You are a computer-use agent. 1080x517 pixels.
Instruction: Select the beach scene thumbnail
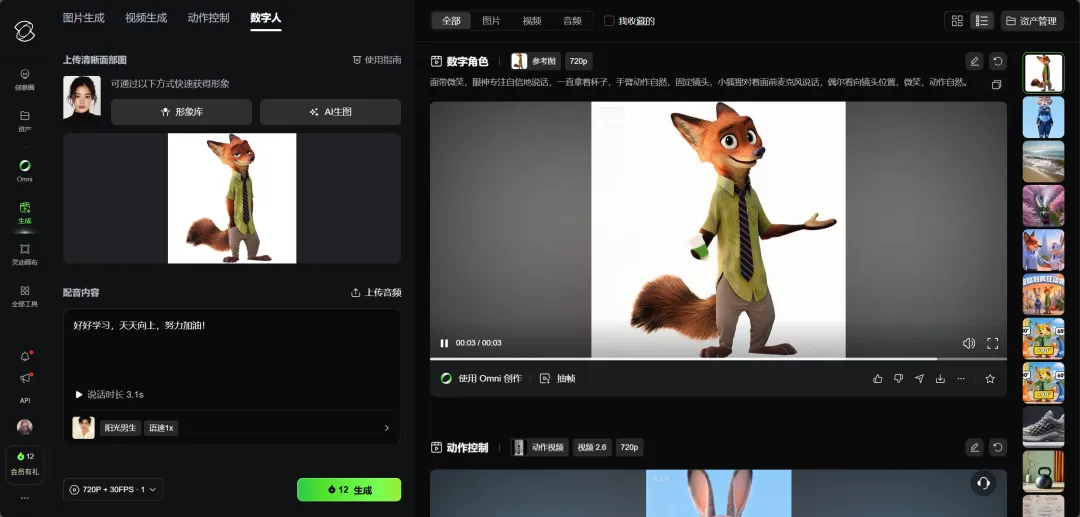(1043, 161)
